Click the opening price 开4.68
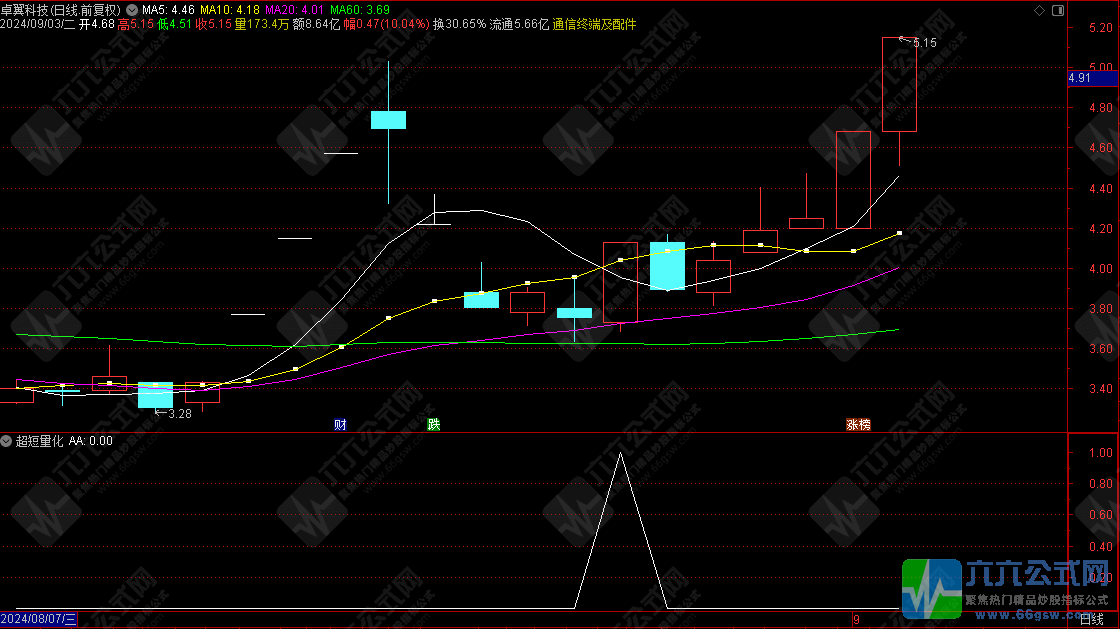Viewport: 1120px width, 629px height. tap(96, 24)
